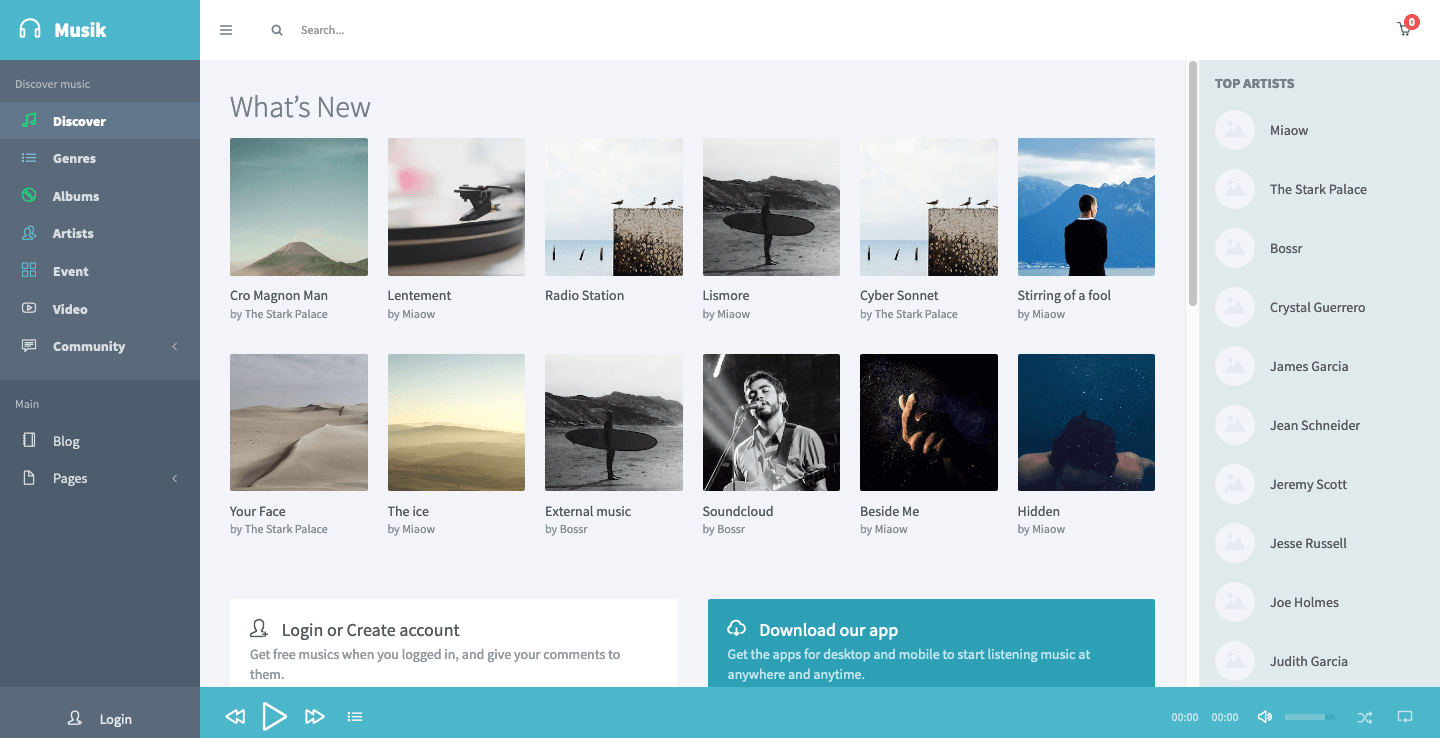Open the shopping cart icon
The height and width of the screenshot is (738, 1440).
tap(1405, 29)
